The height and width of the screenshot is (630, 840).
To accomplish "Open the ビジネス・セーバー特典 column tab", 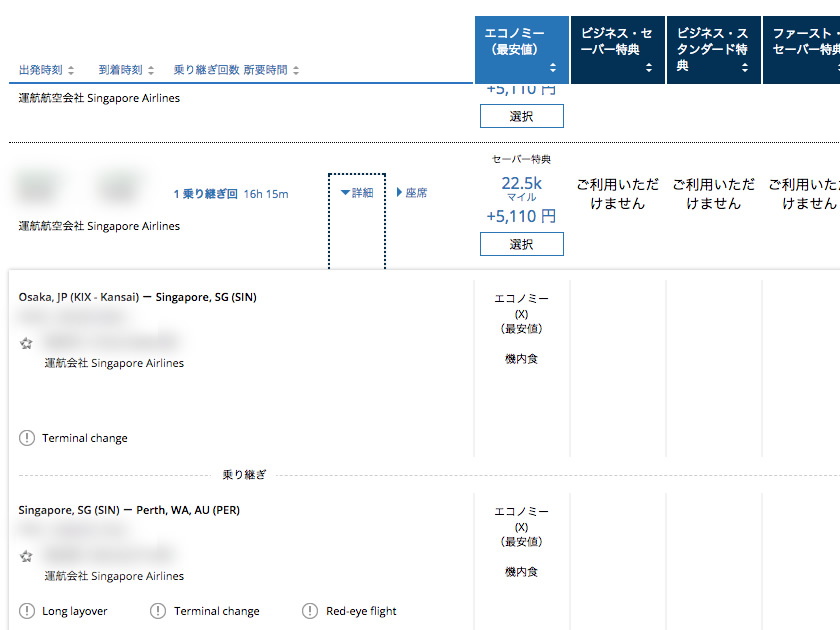I will 617,50.
